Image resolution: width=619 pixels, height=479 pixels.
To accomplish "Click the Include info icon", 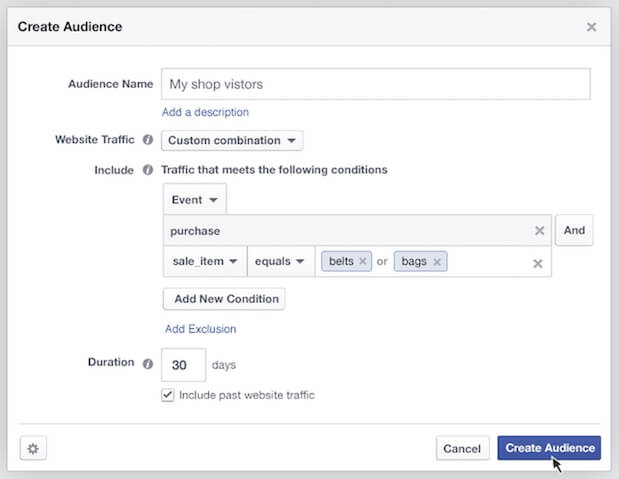I will point(147,170).
